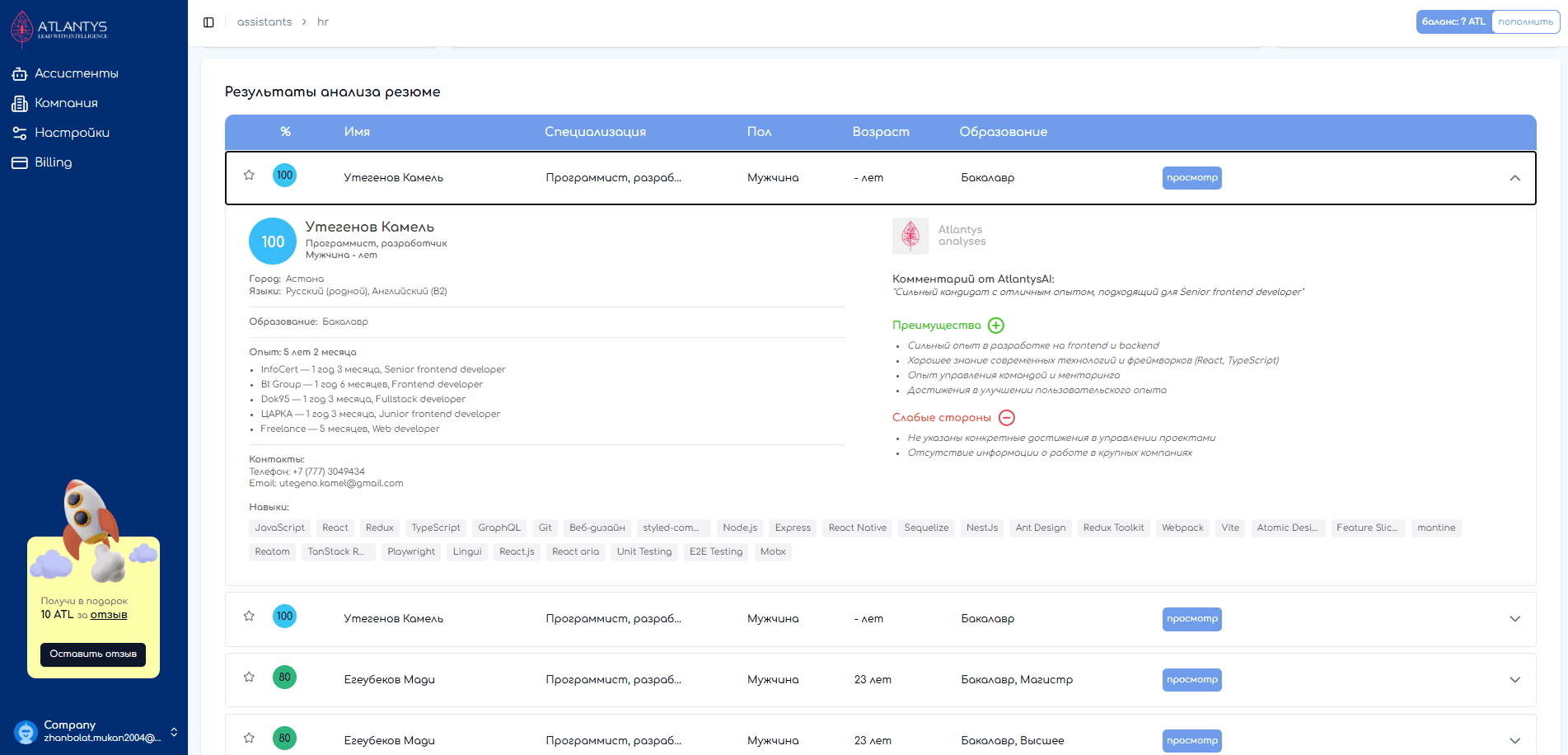Expand the Бакалавр, Магистр Егеубеков row
The width and height of the screenshot is (1568, 755).
pyautogui.click(x=1514, y=680)
